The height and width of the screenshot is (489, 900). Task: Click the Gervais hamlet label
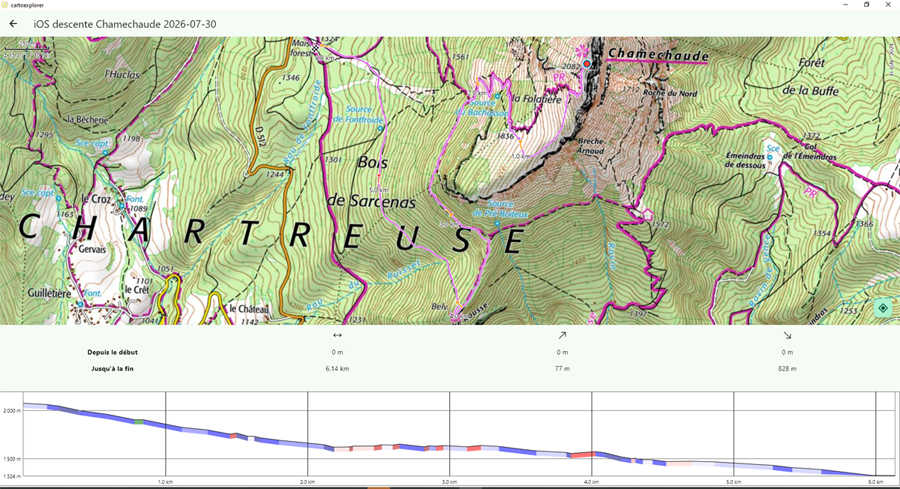[x=92, y=250]
